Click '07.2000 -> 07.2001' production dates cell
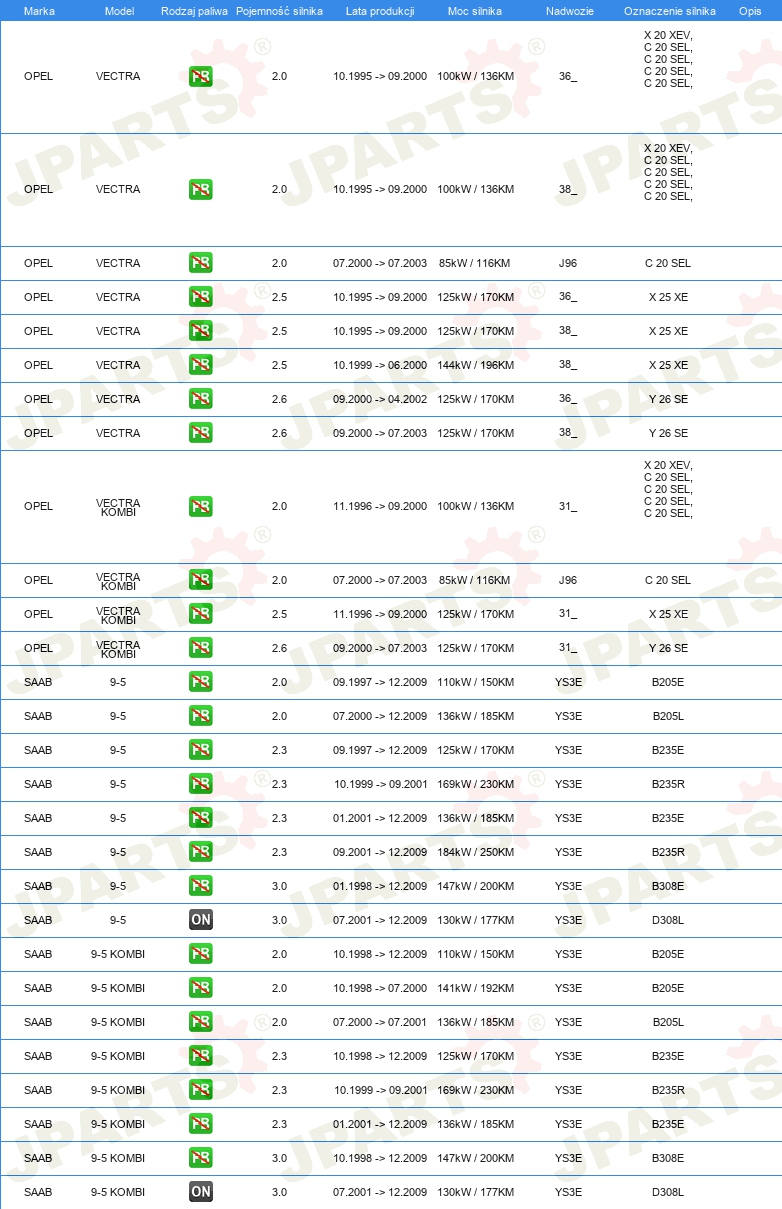The image size is (782, 1209). pyautogui.click(x=380, y=1022)
